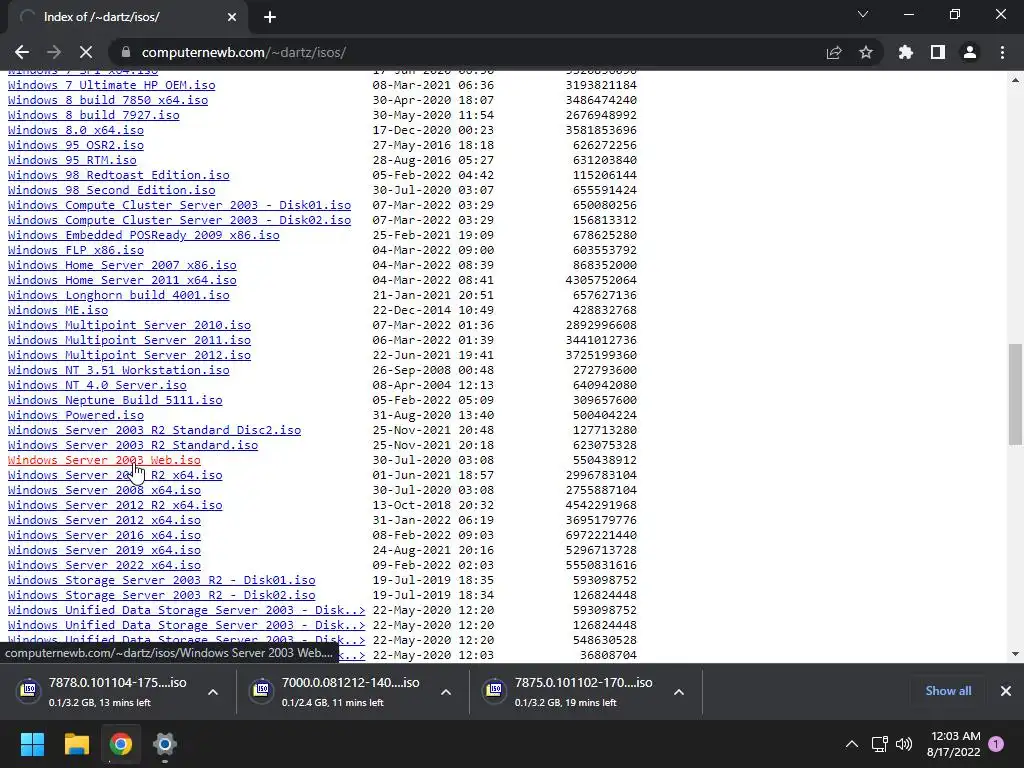Open the Chrome profile avatar
The image size is (1024, 768).
(x=970, y=52)
